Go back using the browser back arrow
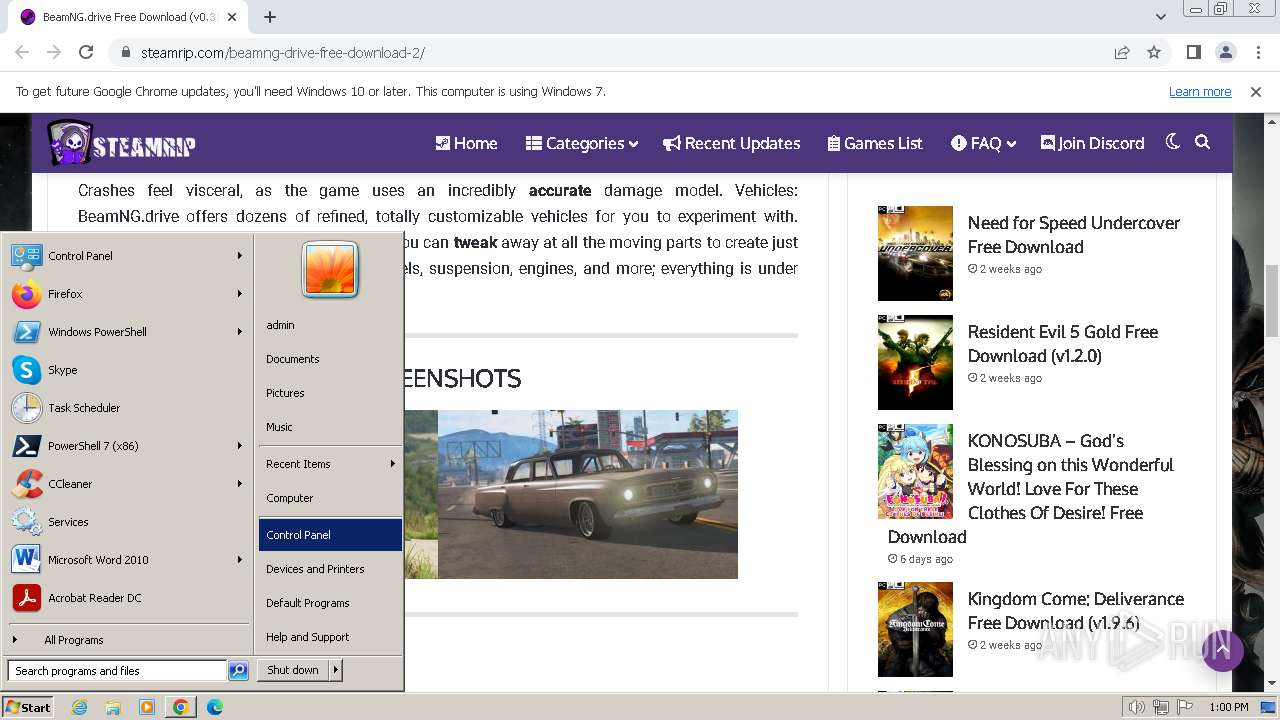Image resolution: width=1280 pixels, height=720 pixels. 22,52
